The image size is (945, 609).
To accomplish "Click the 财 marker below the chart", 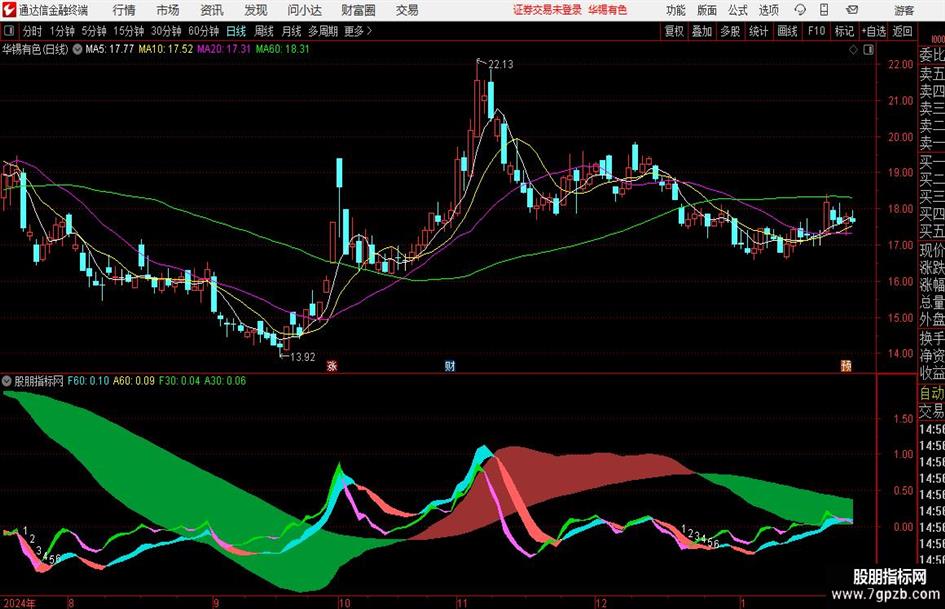I will click(450, 365).
